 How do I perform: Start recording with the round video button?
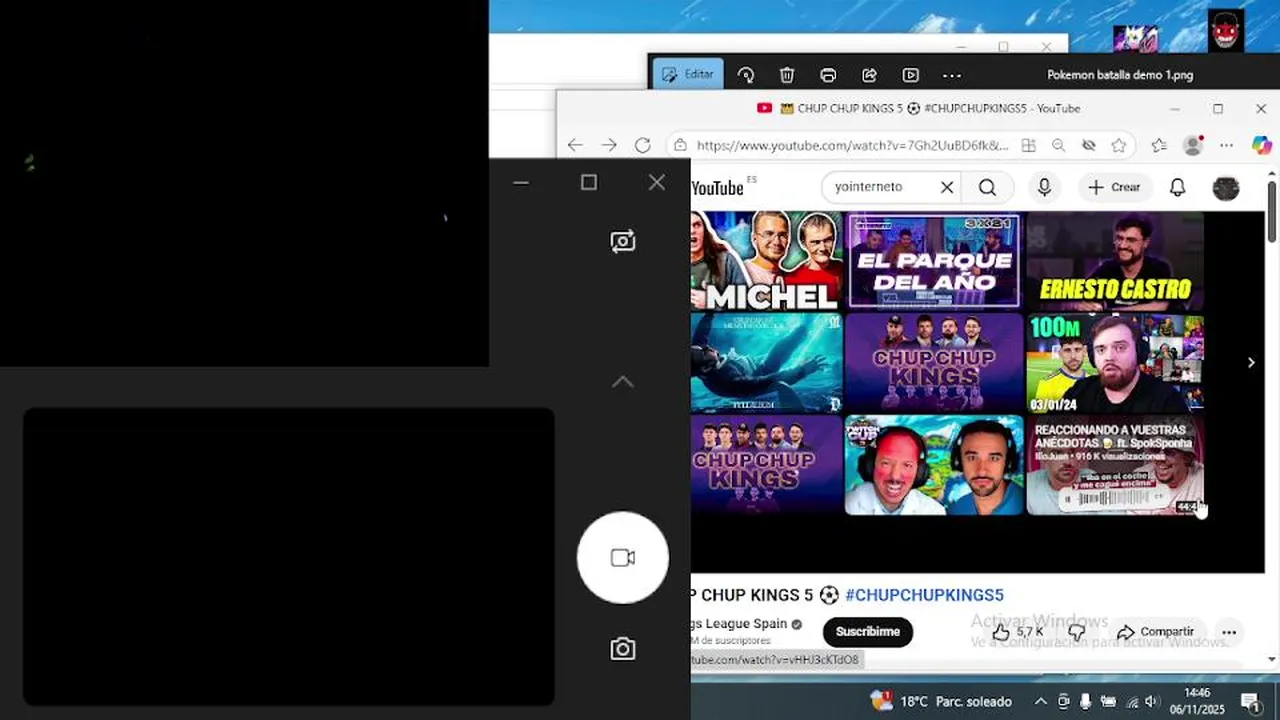point(623,558)
